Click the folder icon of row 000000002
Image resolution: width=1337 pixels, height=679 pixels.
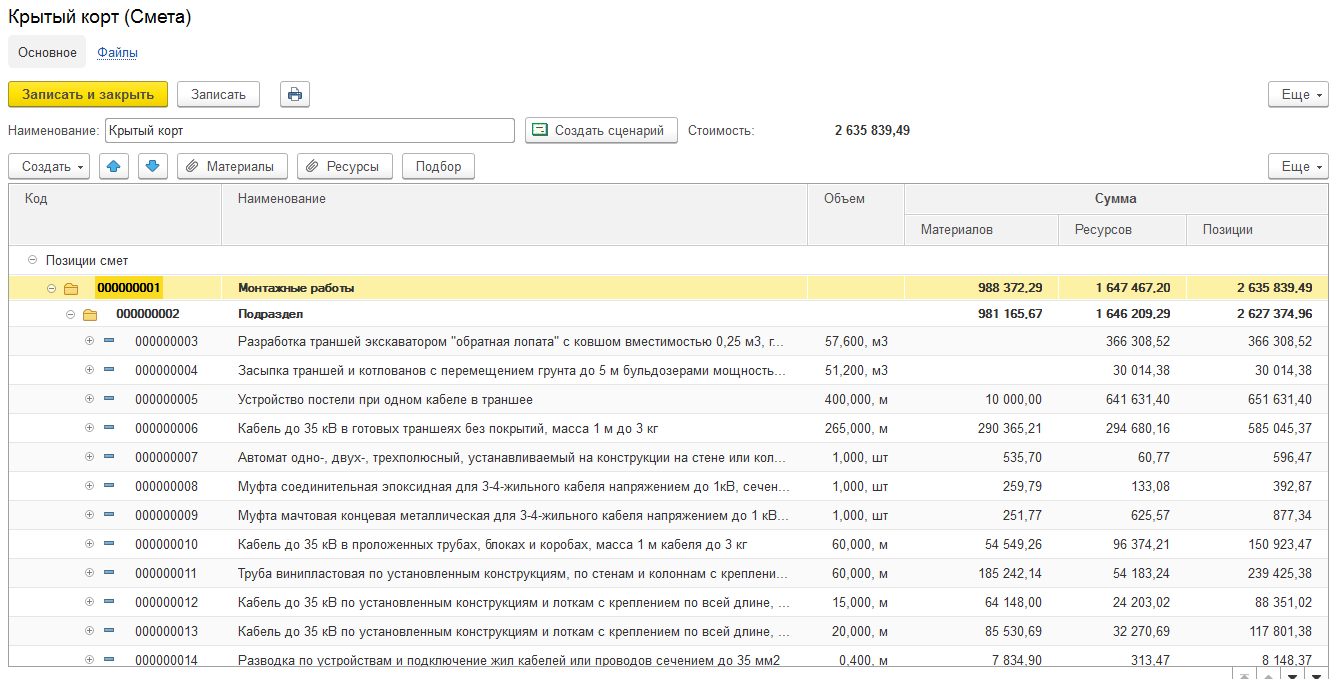(x=90, y=315)
